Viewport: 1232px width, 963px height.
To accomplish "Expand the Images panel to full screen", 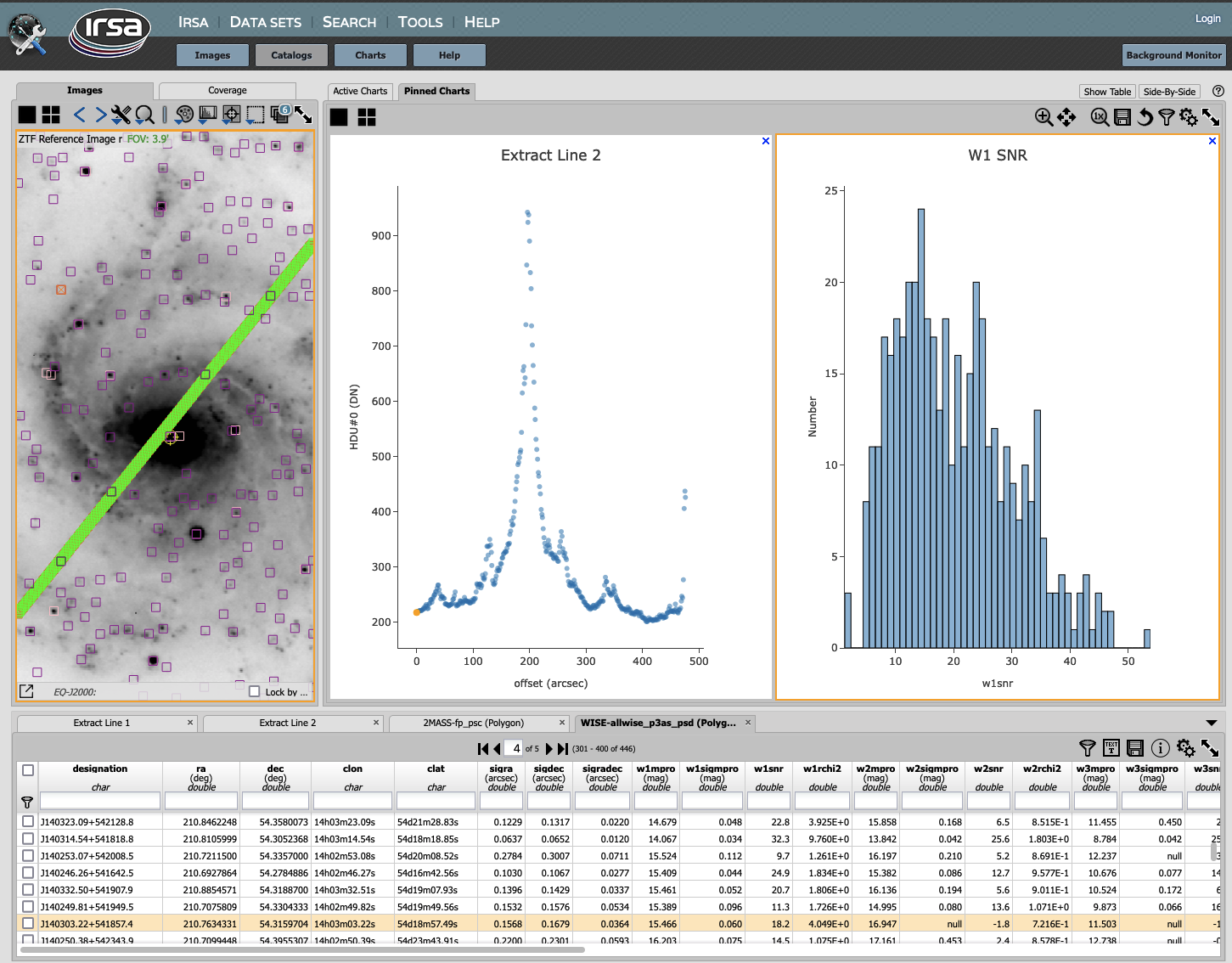I will click(x=303, y=115).
